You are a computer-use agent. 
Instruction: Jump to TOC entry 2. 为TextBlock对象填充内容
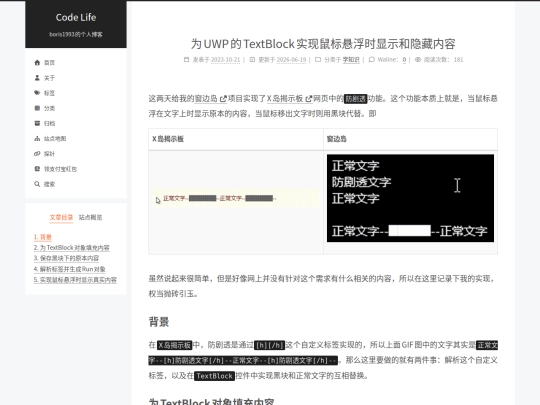(72, 248)
